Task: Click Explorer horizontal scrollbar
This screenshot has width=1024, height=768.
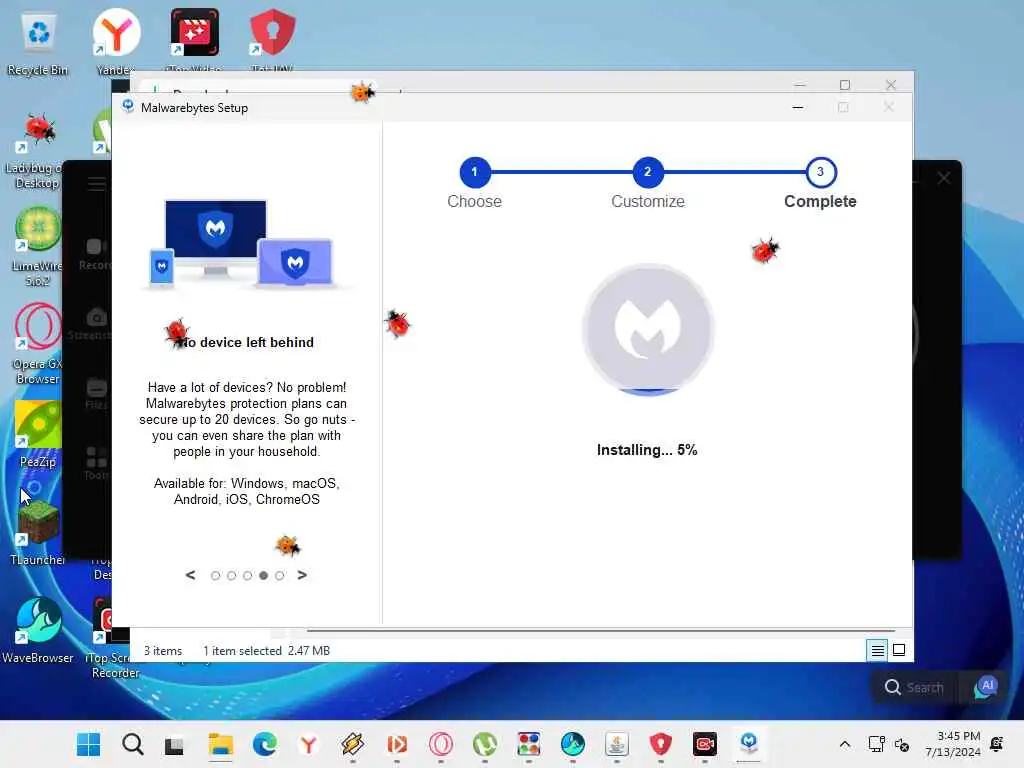Action: pos(601,631)
